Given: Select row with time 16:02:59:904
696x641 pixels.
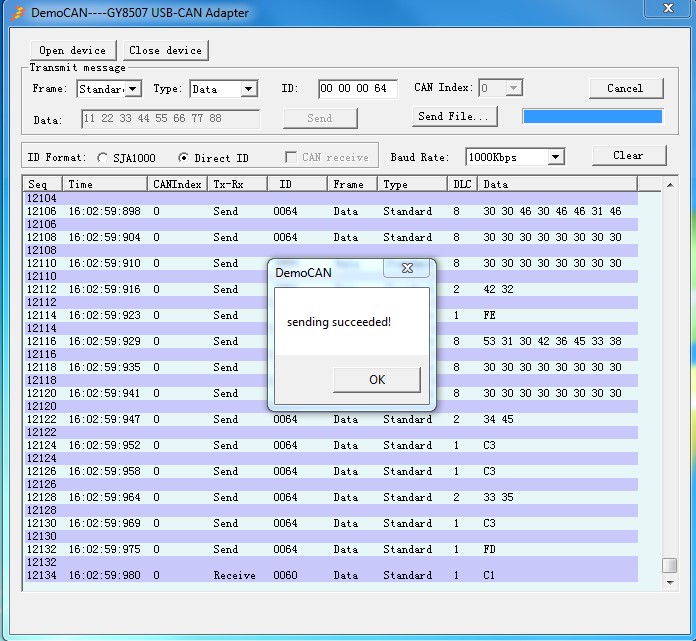Looking at the screenshot, I should pos(331,237).
